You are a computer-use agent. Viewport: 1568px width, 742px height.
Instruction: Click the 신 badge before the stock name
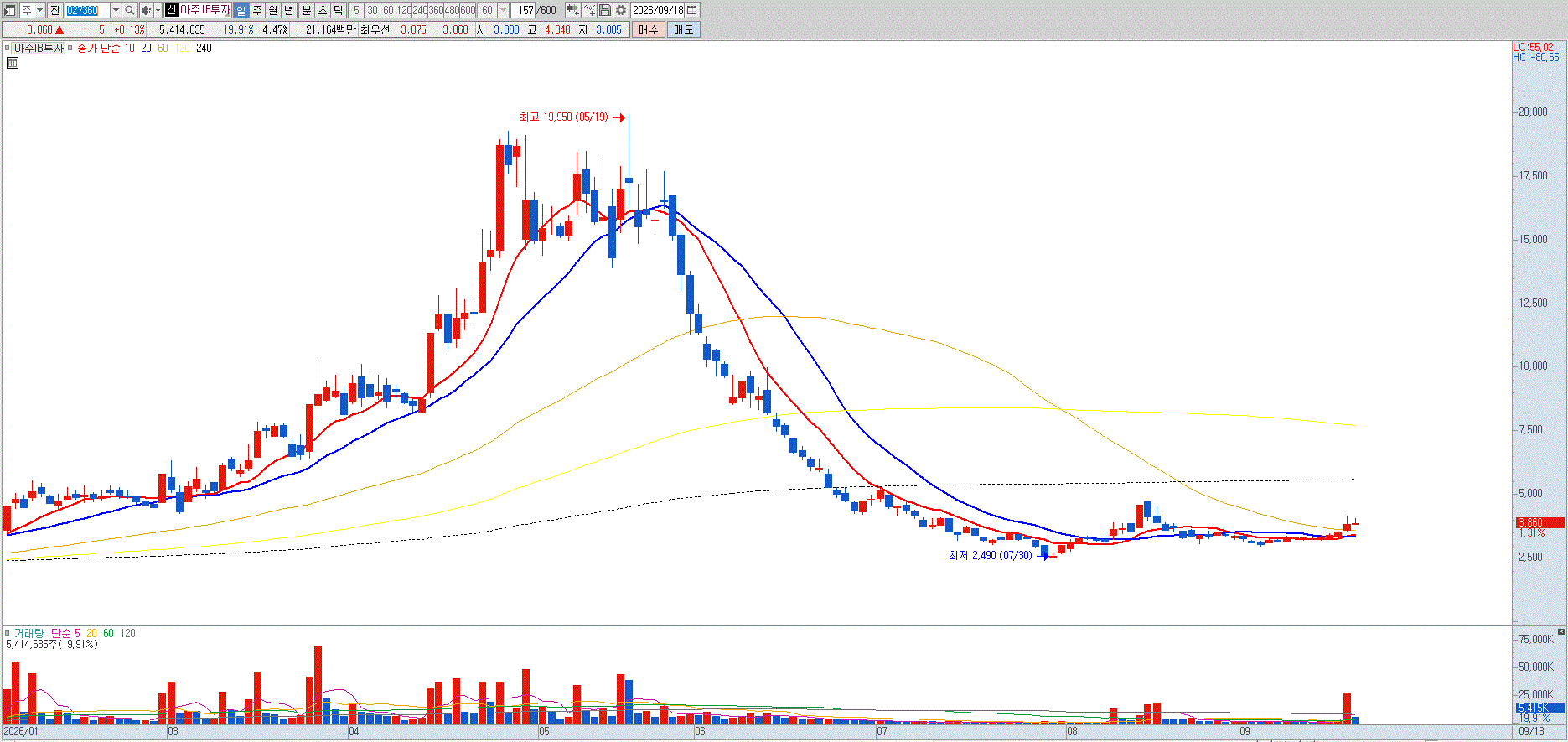(x=172, y=10)
